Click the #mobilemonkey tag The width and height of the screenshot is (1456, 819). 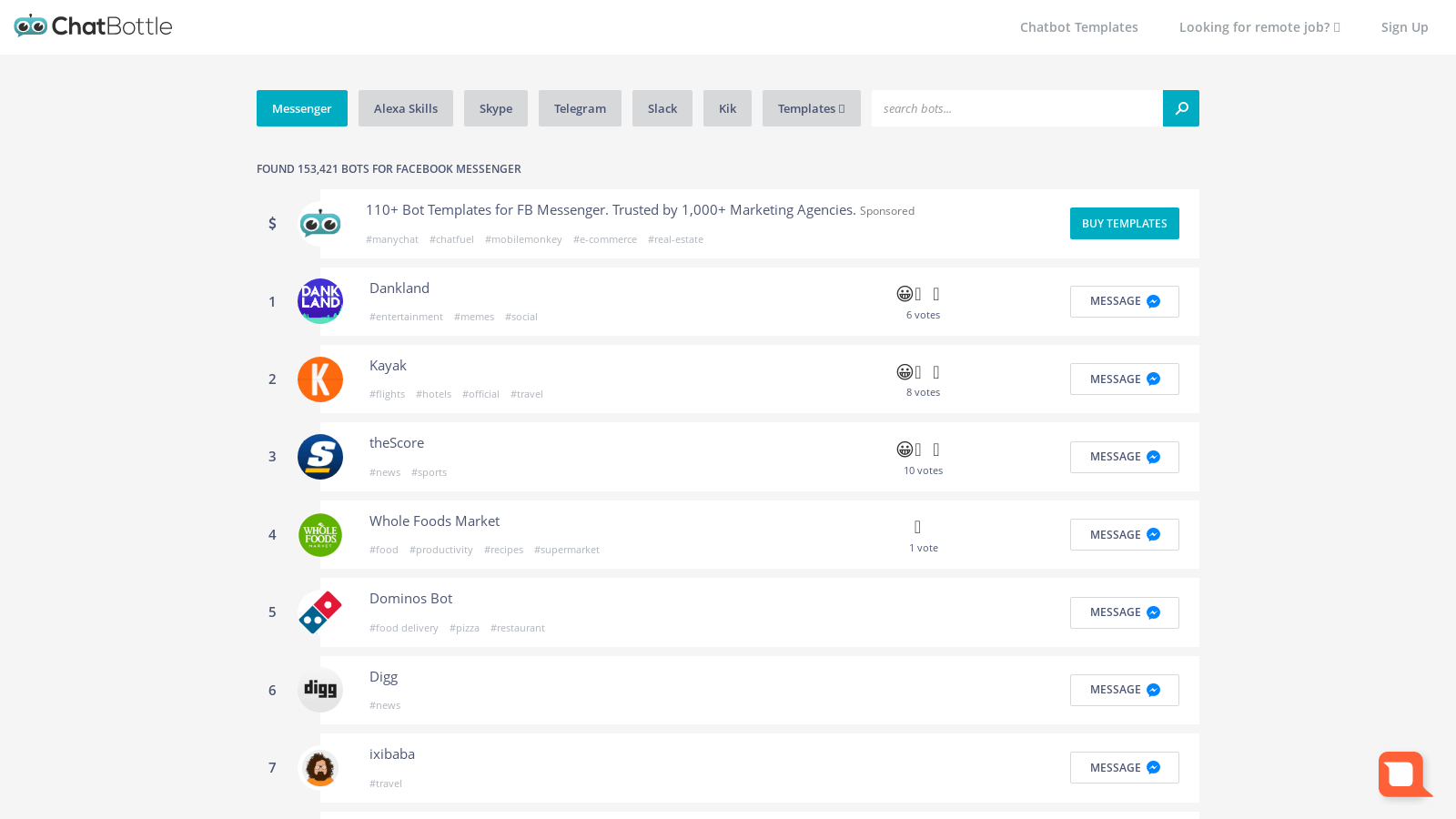(523, 239)
